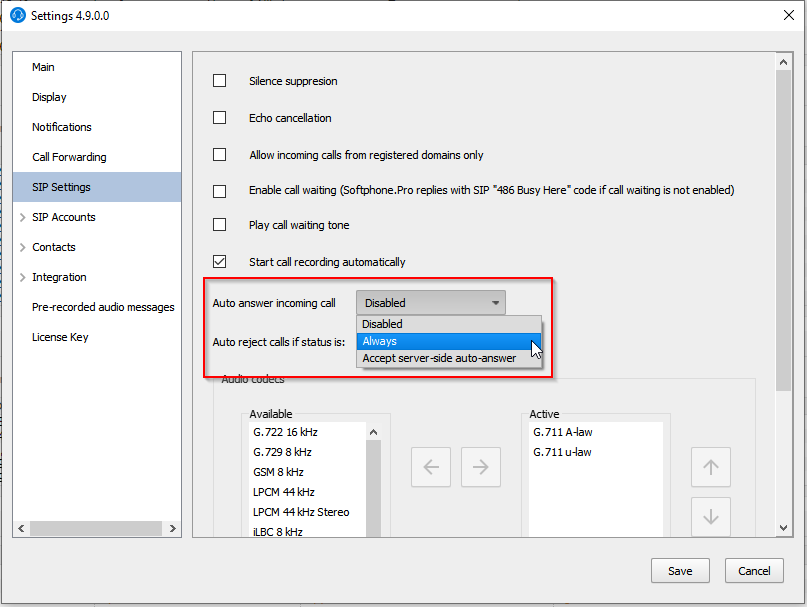807x607 pixels.
Task: Click the sidebar horizontal scrollbar right arrow
Action: pos(172,529)
